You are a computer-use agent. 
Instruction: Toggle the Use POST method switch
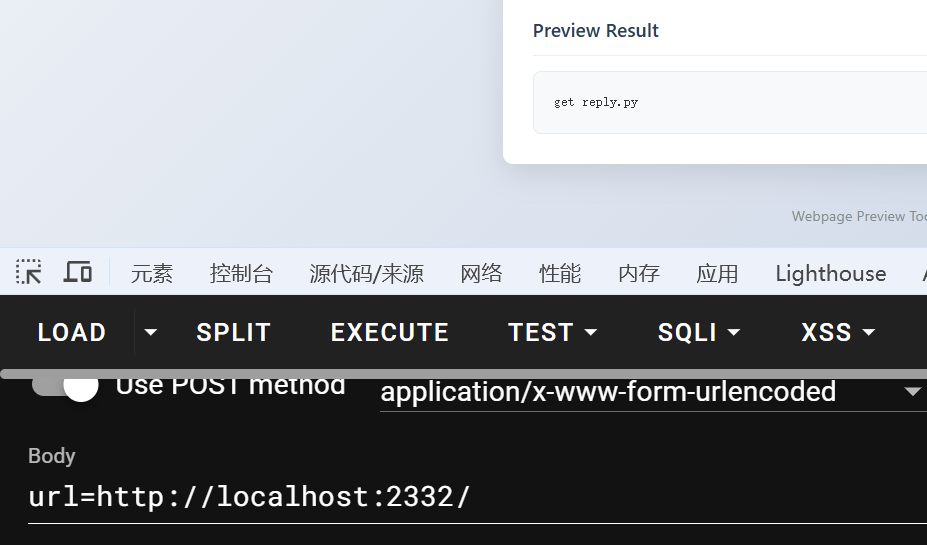tap(66, 385)
